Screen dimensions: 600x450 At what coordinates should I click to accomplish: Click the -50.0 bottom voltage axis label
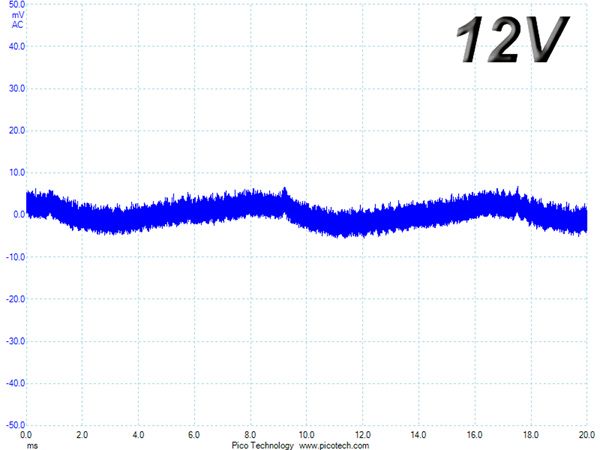pyautogui.click(x=16, y=425)
